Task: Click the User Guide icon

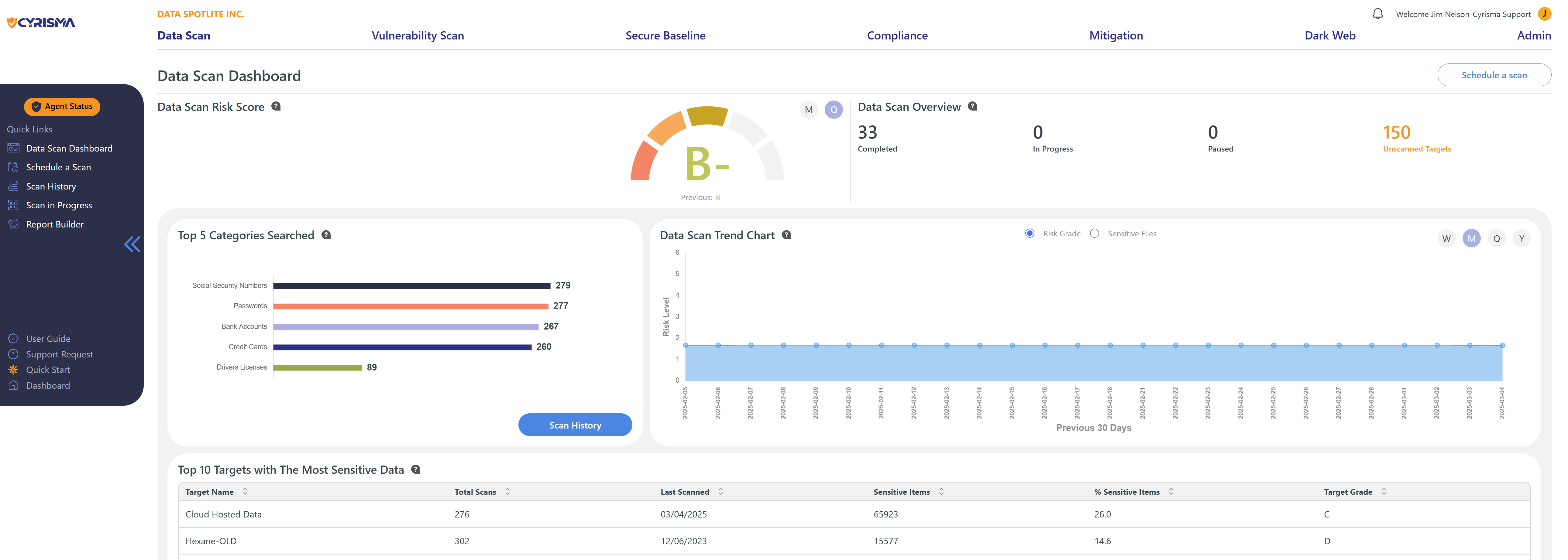Action: [13, 339]
